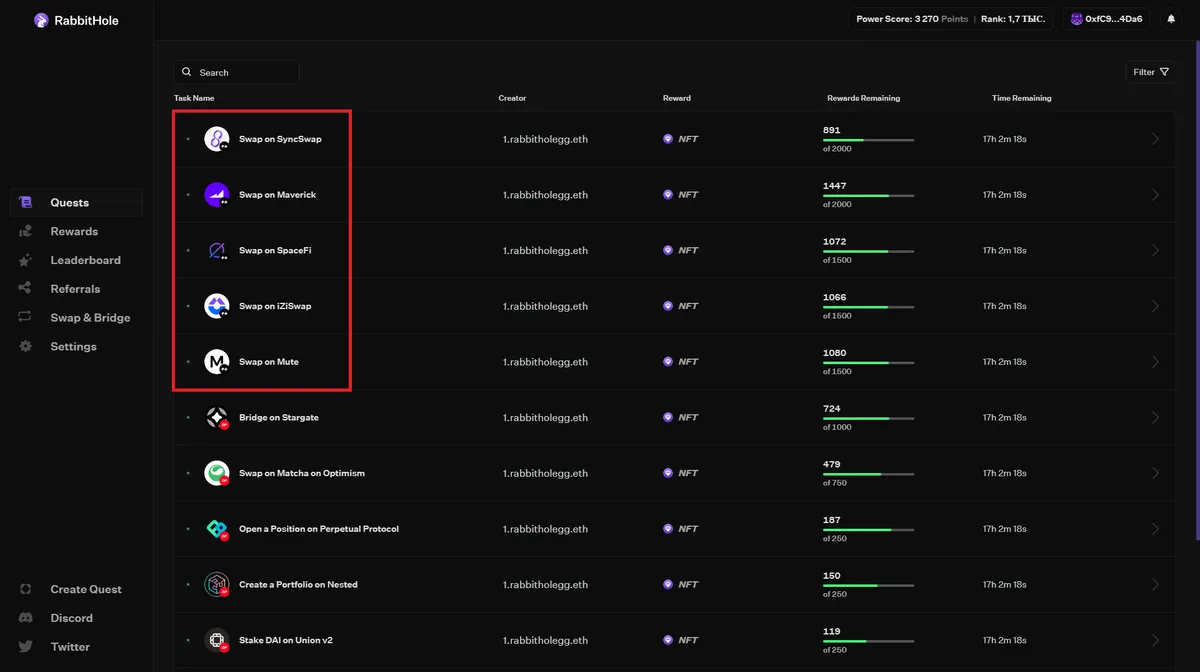Click the 0xfC9...4Da6 wallet button
This screenshot has width=1200, height=672.
[x=1107, y=19]
